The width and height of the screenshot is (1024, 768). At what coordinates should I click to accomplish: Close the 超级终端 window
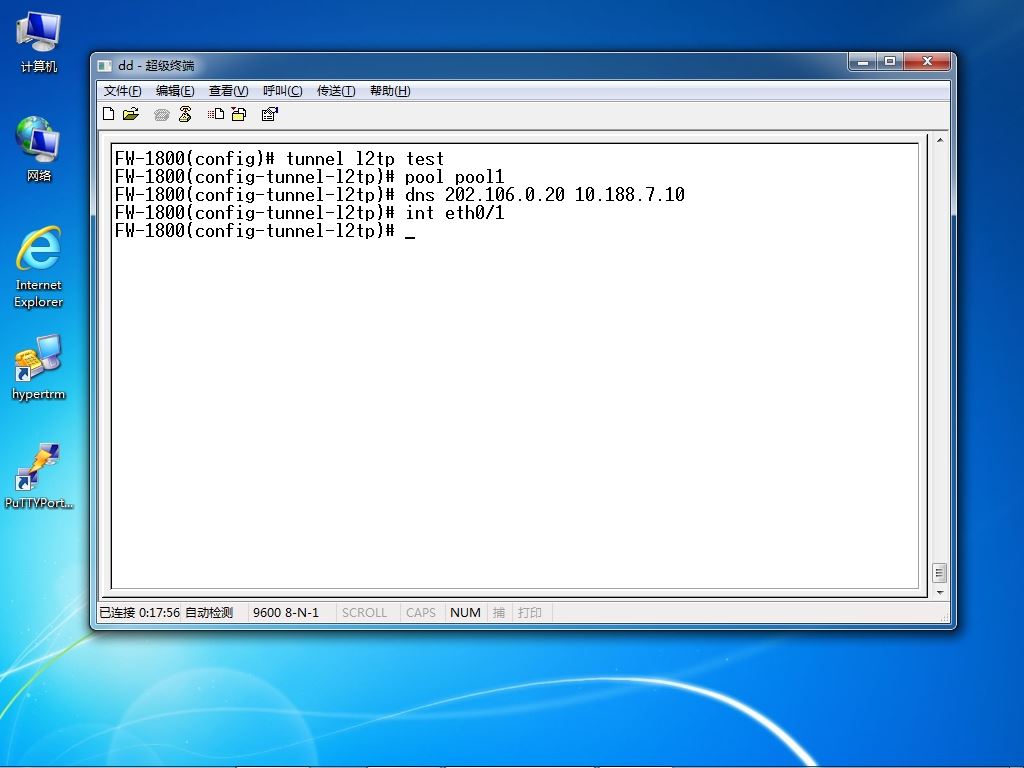927,61
